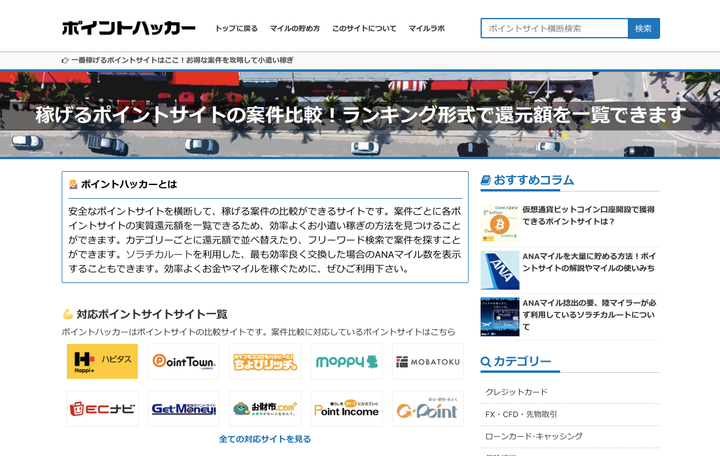Open the PointTown logo tile
The height and width of the screenshot is (456, 720).
[x=184, y=361]
